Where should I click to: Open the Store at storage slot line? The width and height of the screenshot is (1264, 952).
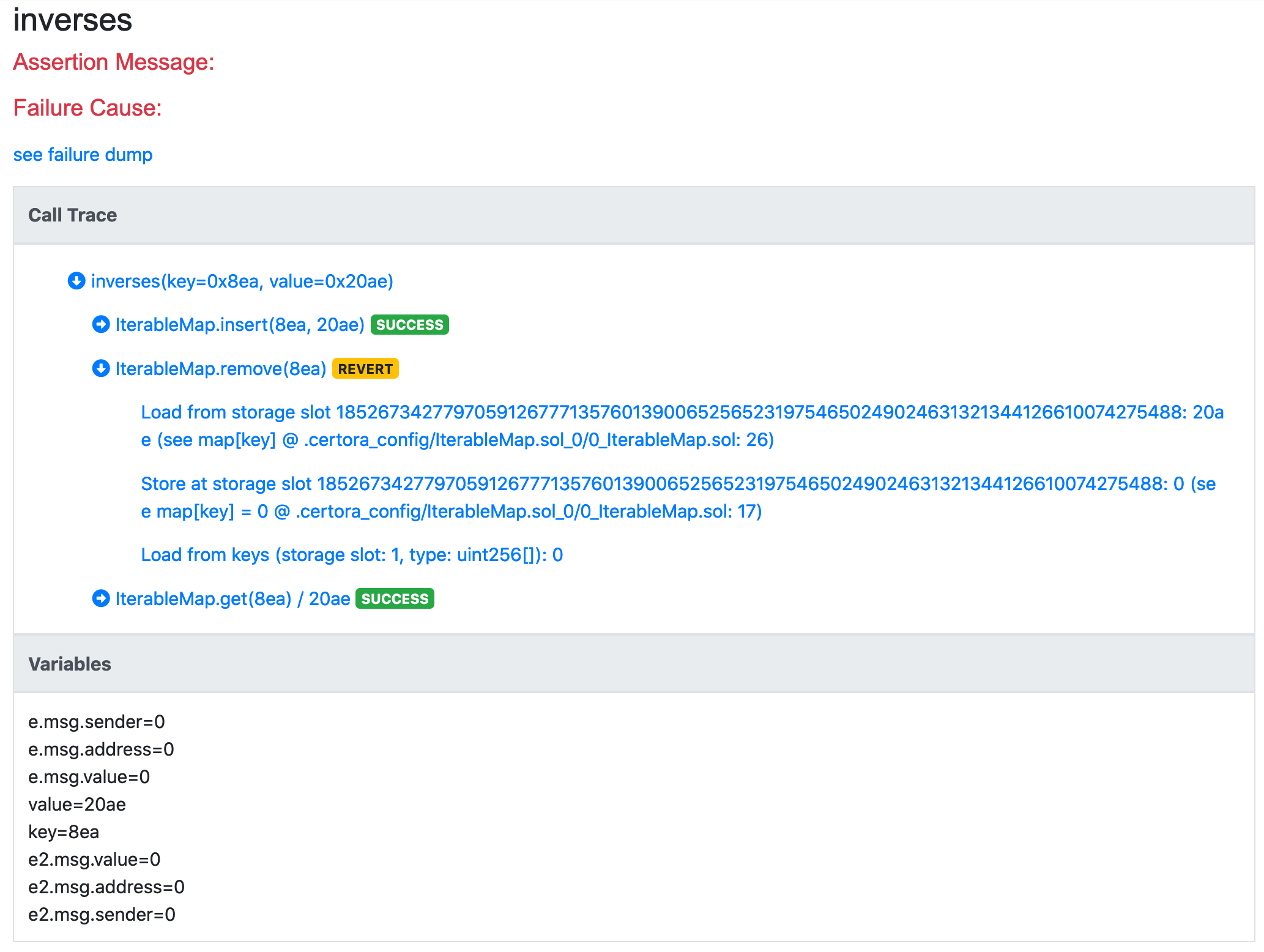point(678,497)
